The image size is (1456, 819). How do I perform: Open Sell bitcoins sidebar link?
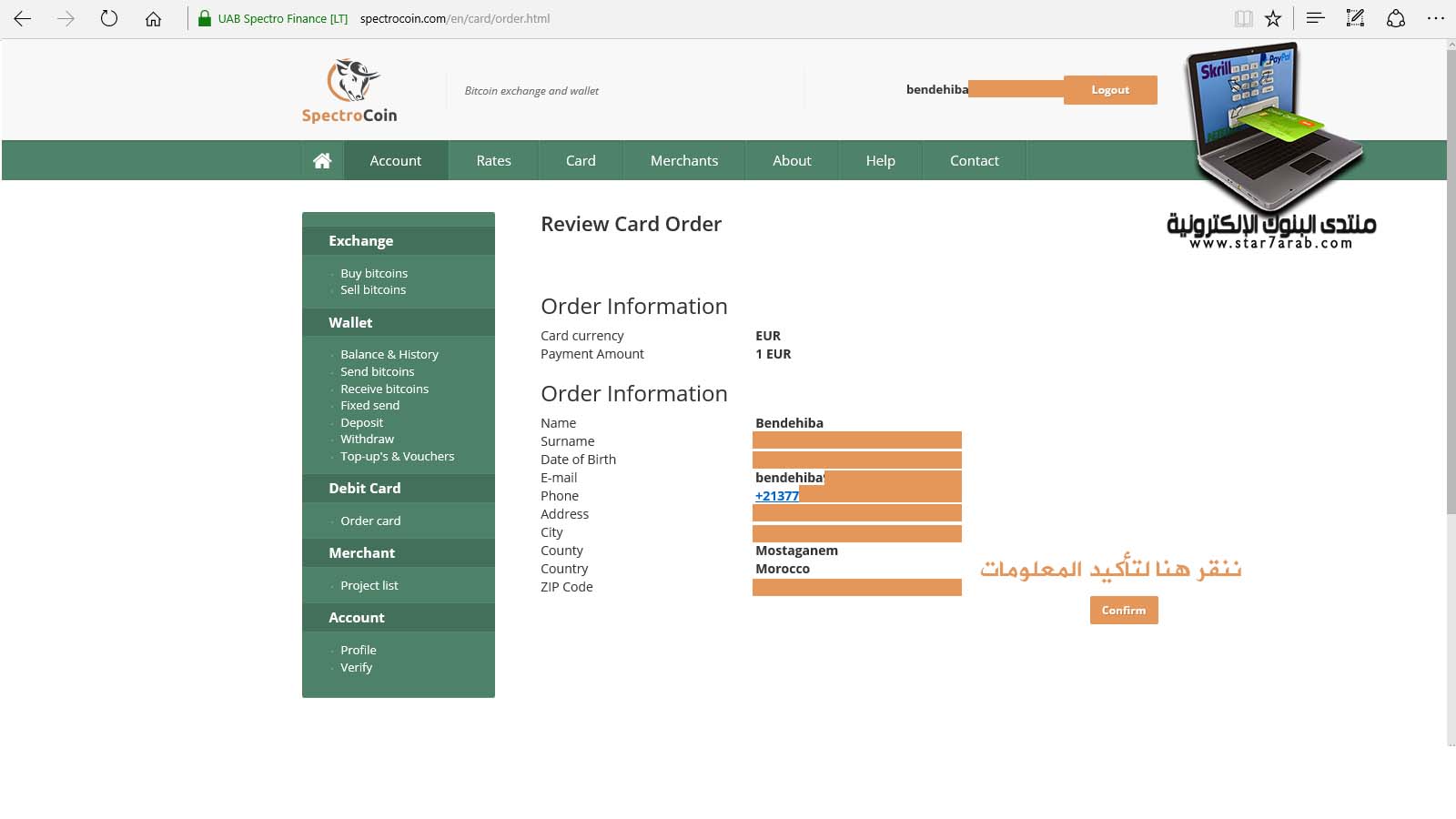point(373,289)
